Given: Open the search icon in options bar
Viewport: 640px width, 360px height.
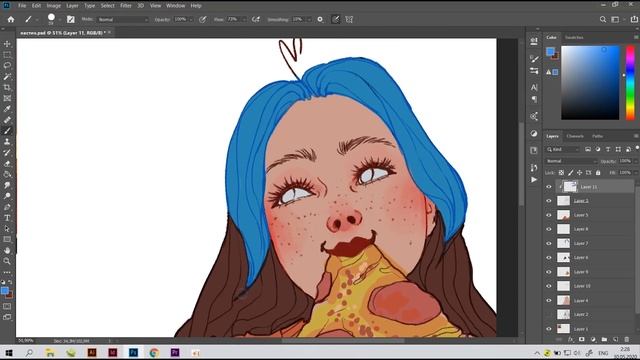Looking at the screenshot, I should [x=603, y=19].
